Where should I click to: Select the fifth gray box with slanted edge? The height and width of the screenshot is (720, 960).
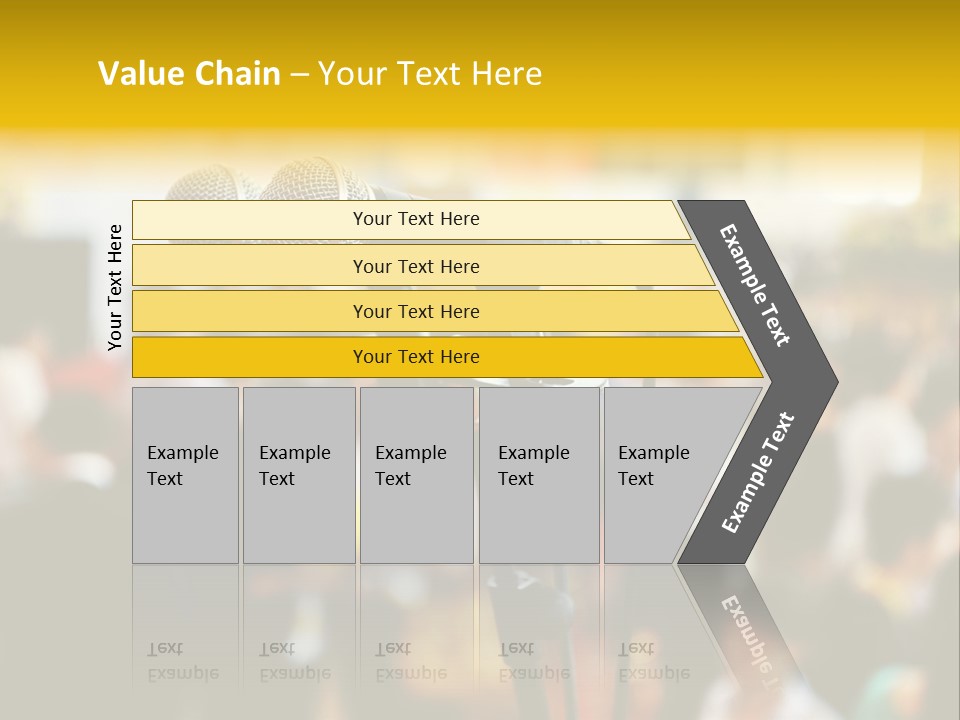[660, 474]
